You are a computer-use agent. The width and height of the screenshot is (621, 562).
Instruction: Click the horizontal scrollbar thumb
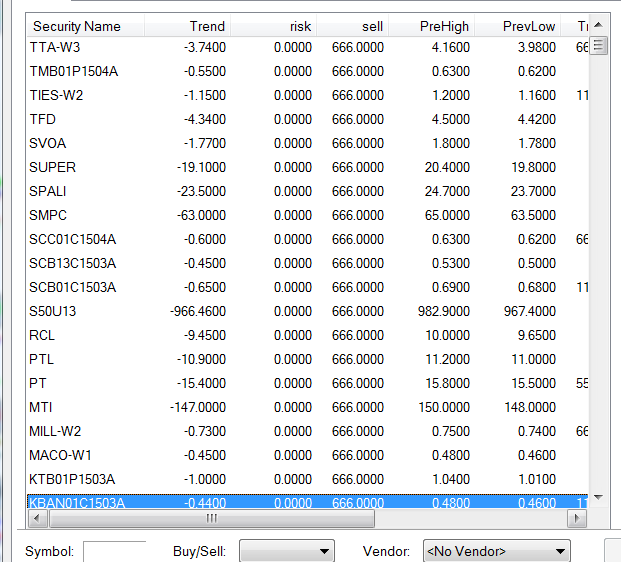click(212, 518)
